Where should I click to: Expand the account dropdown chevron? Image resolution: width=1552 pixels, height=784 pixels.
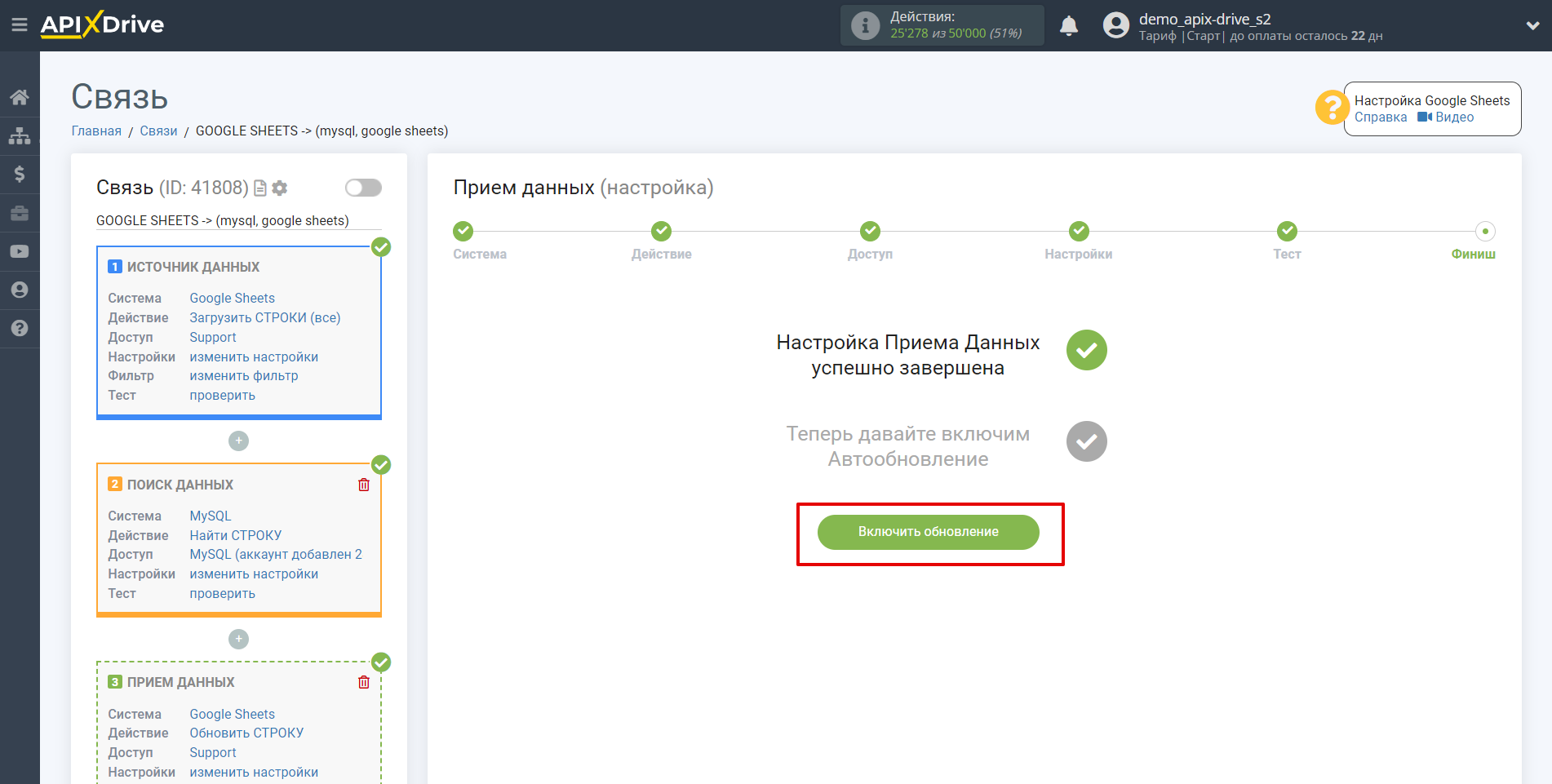(x=1532, y=25)
